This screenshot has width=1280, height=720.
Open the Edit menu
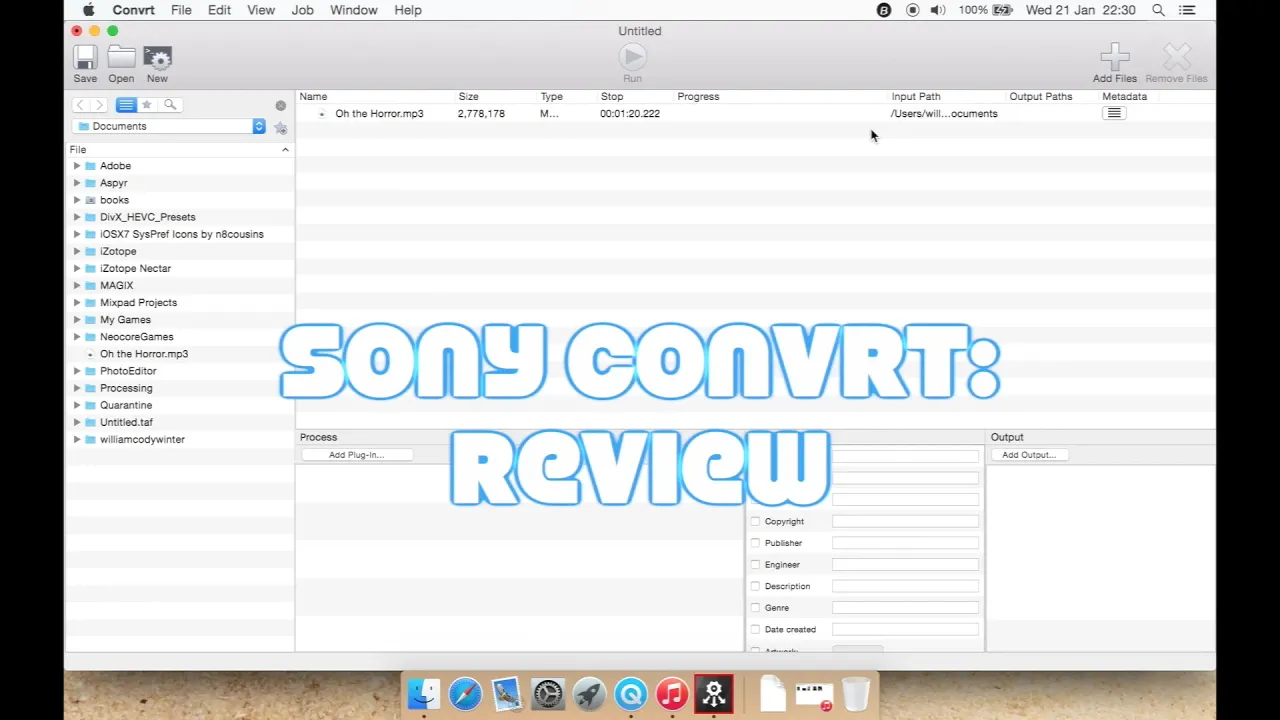(219, 10)
